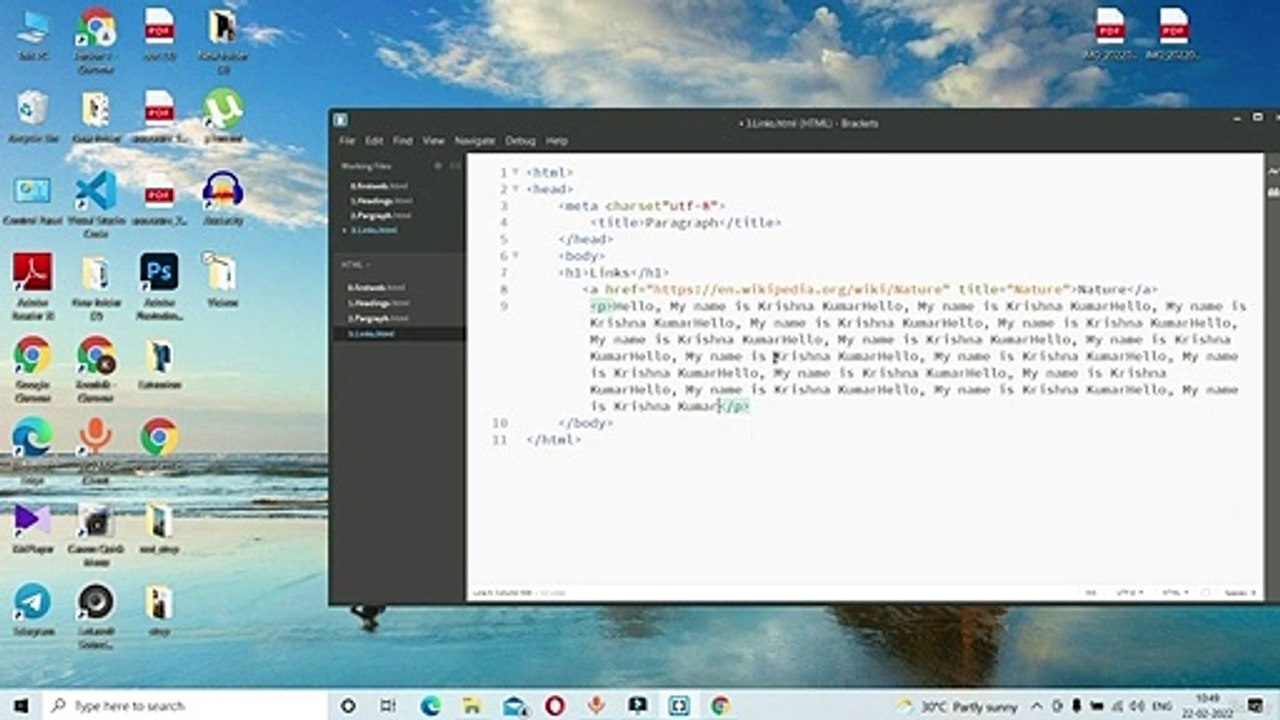
Task: Click the Cortana circle on the taskbar
Action: (347, 705)
